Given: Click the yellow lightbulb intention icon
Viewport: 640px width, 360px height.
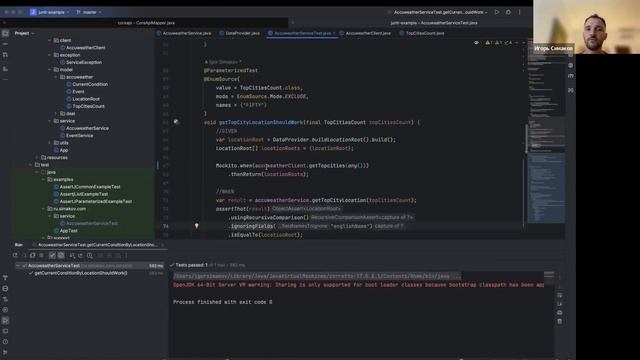Looking at the screenshot, I should click(x=196, y=226).
